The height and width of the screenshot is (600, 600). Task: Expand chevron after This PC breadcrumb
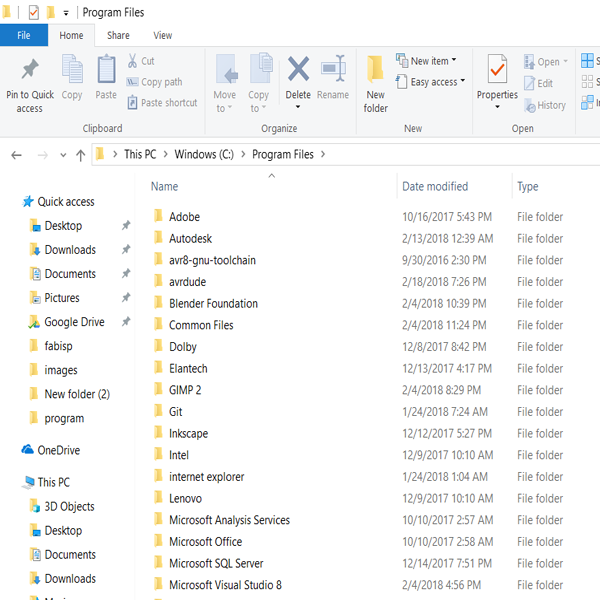coord(165,154)
